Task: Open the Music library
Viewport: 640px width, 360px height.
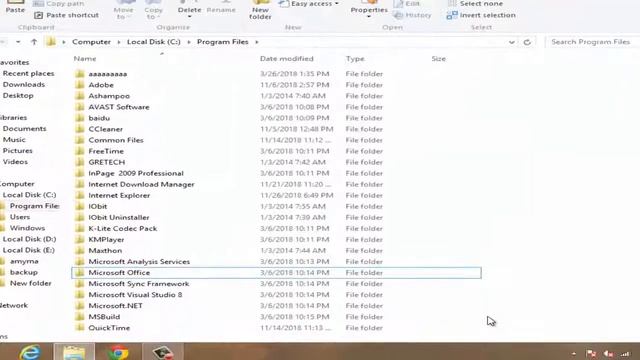Action: [x=14, y=140]
